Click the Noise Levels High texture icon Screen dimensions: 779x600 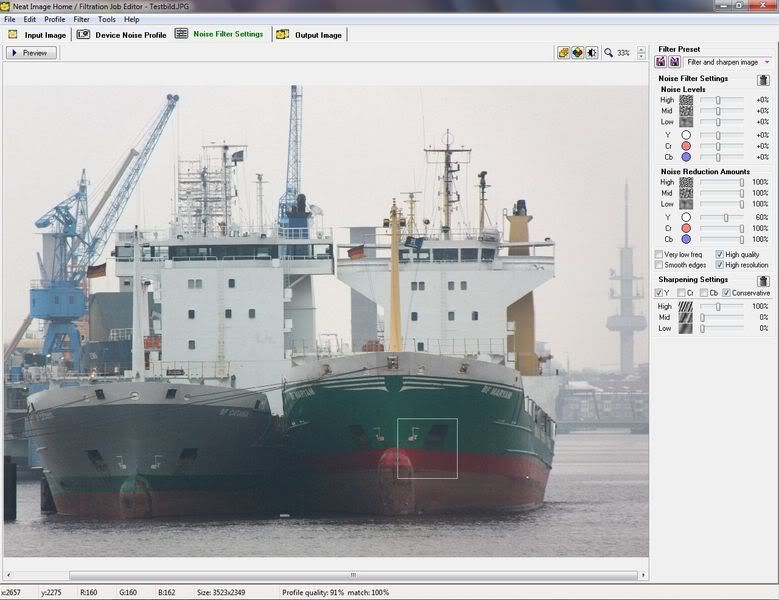pos(686,100)
